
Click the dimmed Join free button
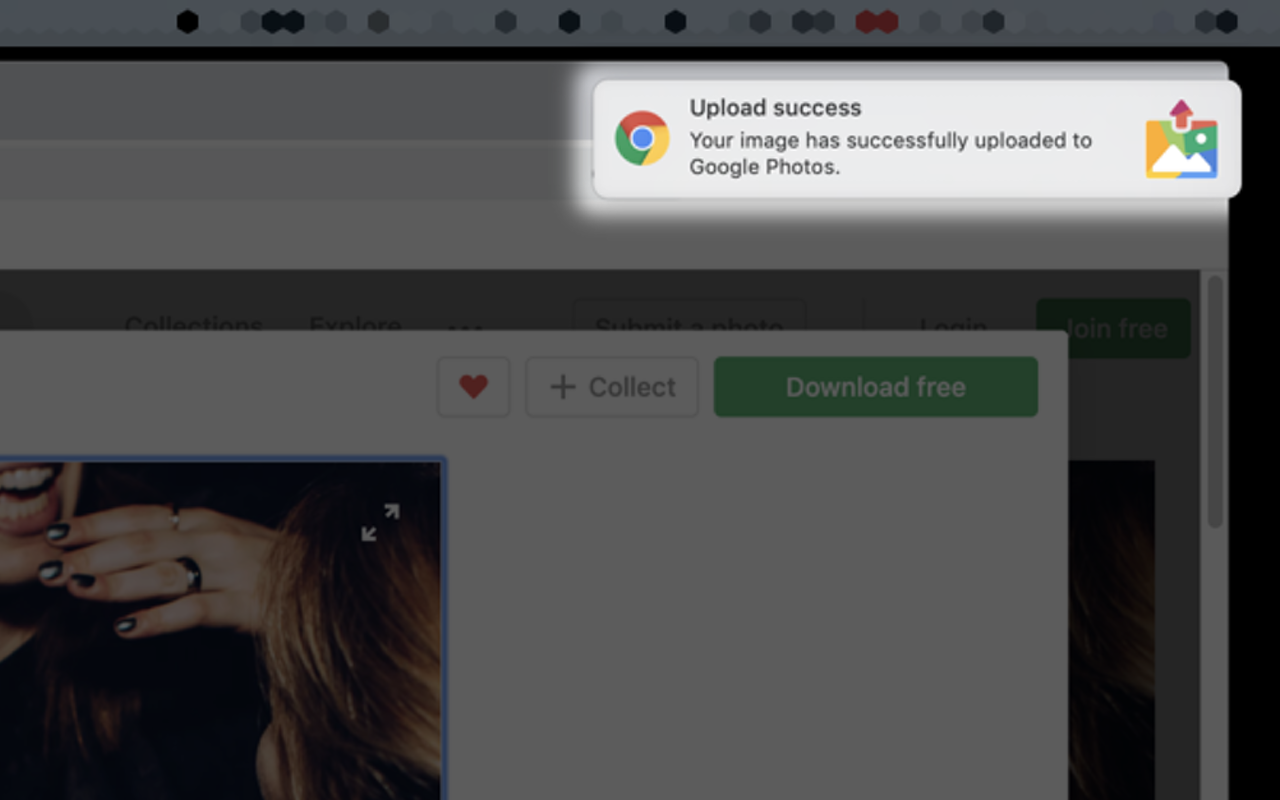click(x=1113, y=328)
